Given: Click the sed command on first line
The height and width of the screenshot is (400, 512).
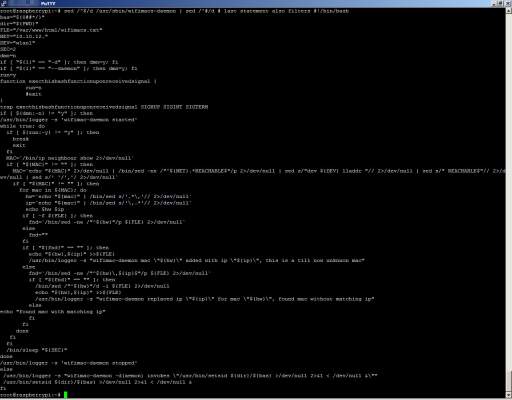Looking at the screenshot, I should 206,11.
